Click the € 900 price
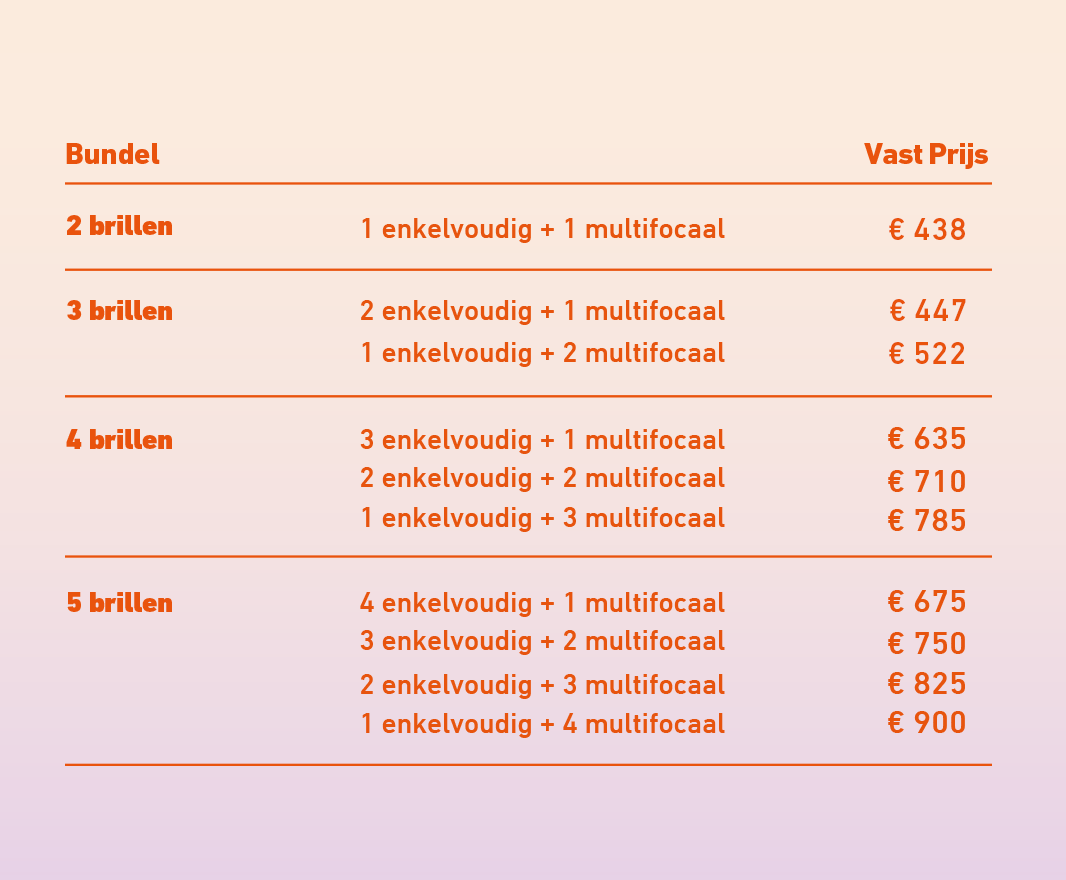Image resolution: width=1066 pixels, height=880 pixels. coord(927,723)
